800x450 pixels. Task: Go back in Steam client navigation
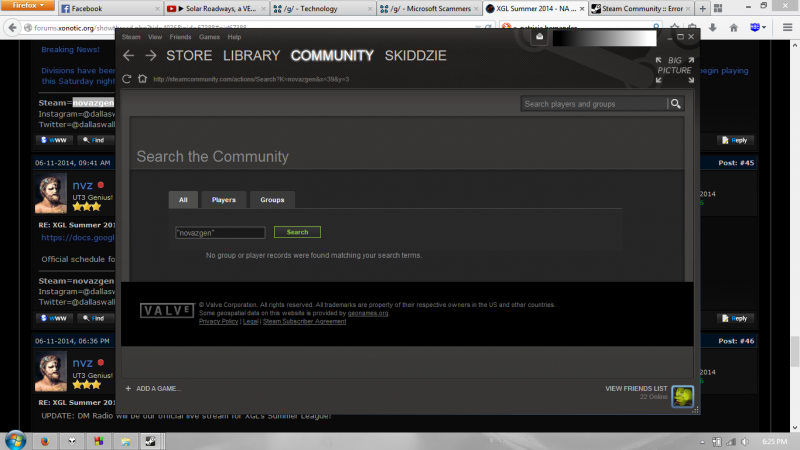pos(129,55)
